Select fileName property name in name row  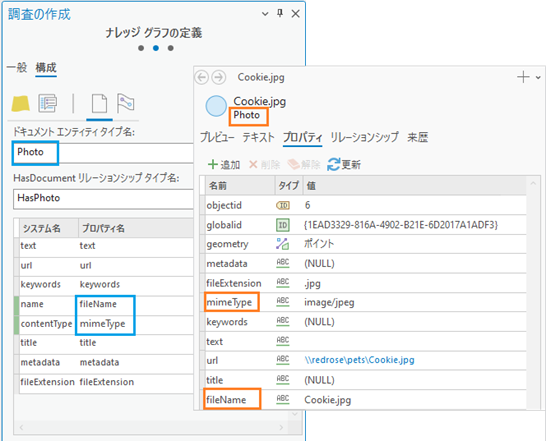pos(98,304)
